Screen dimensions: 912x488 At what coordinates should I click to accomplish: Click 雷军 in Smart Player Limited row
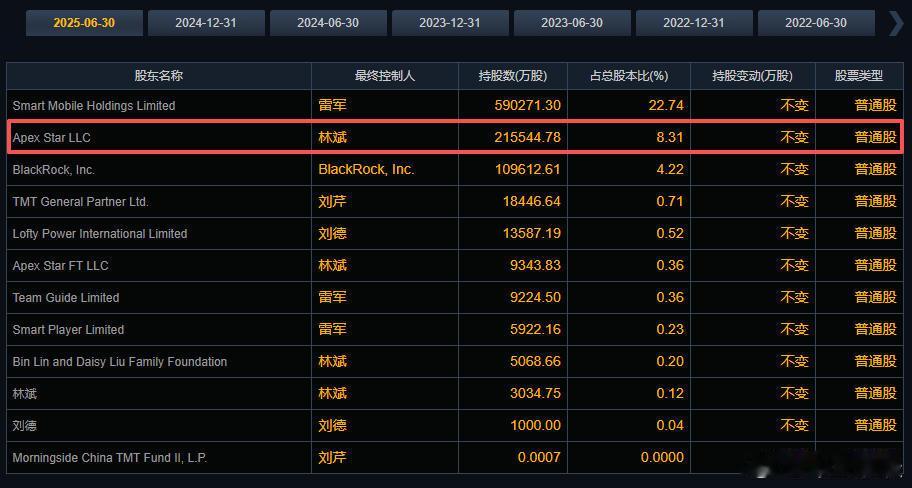[333, 329]
